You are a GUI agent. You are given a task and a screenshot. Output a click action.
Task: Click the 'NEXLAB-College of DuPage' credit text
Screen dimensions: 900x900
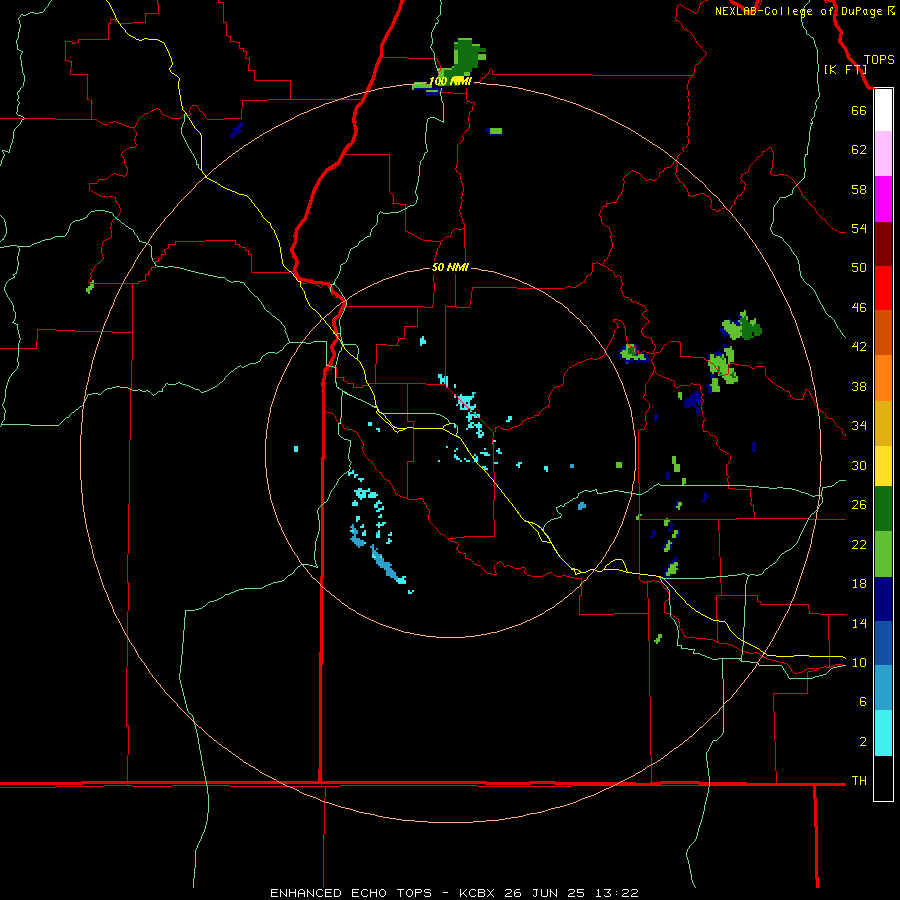(798, 11)
